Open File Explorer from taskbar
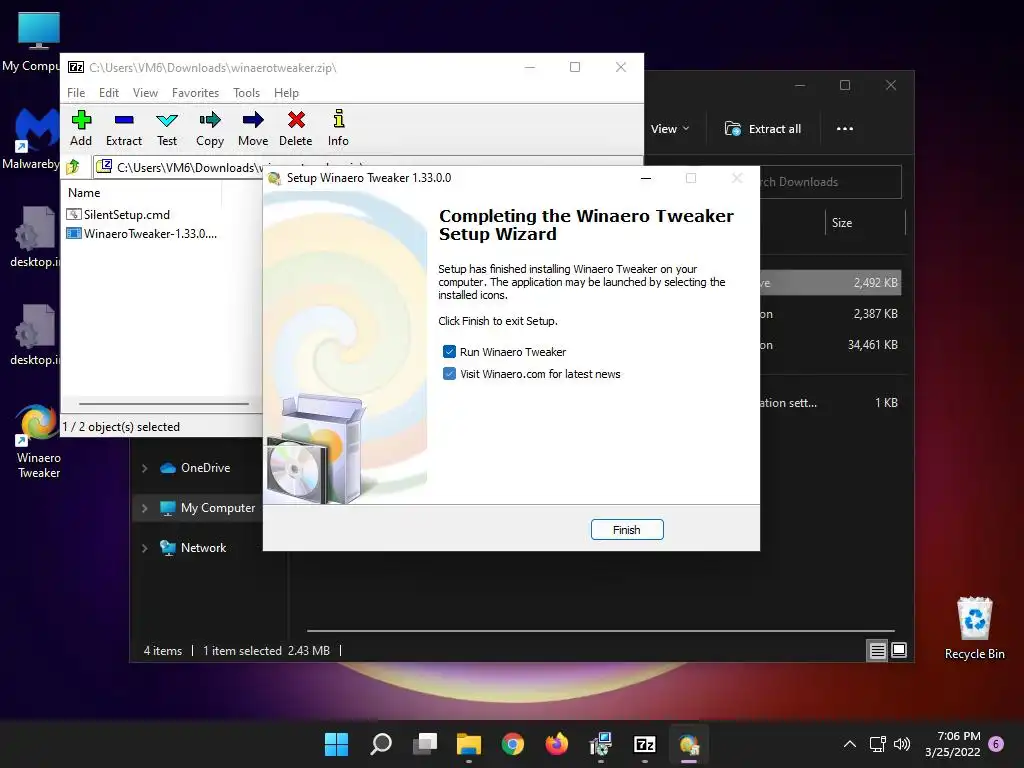 coord(469,744)
